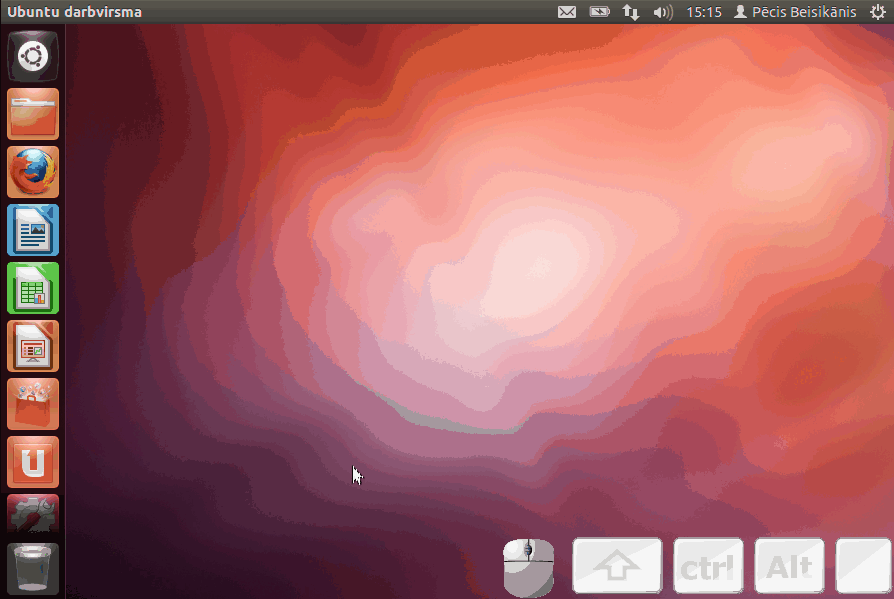This screenshot has width=894, height=599.
Task: Open the Ubuntu Dash home button
Action: point(32,56)
